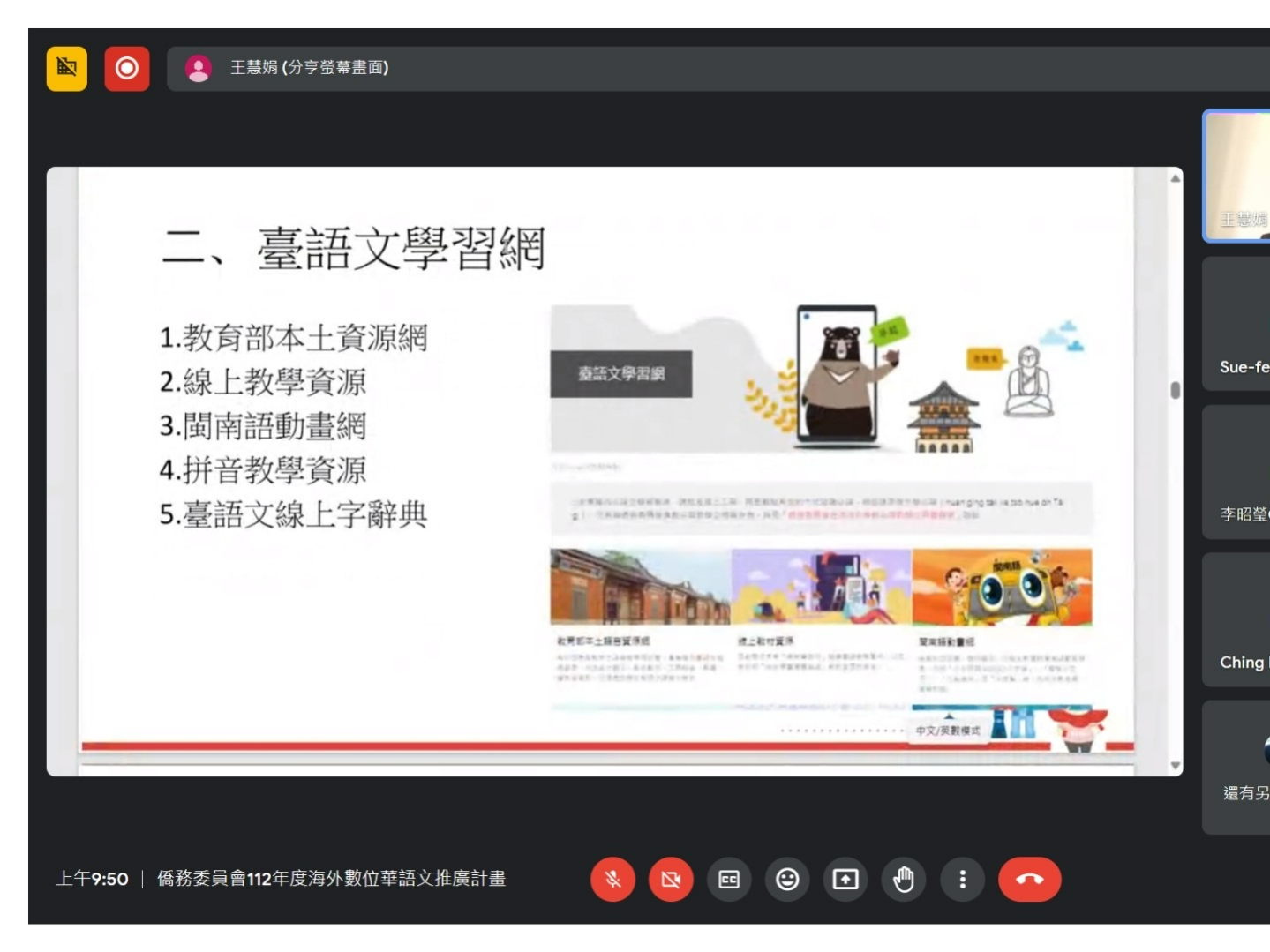This screenshot has width=1270, height=952.
Task: Open the more options menu
Action: pyautogui.click(x=962, y=880)
